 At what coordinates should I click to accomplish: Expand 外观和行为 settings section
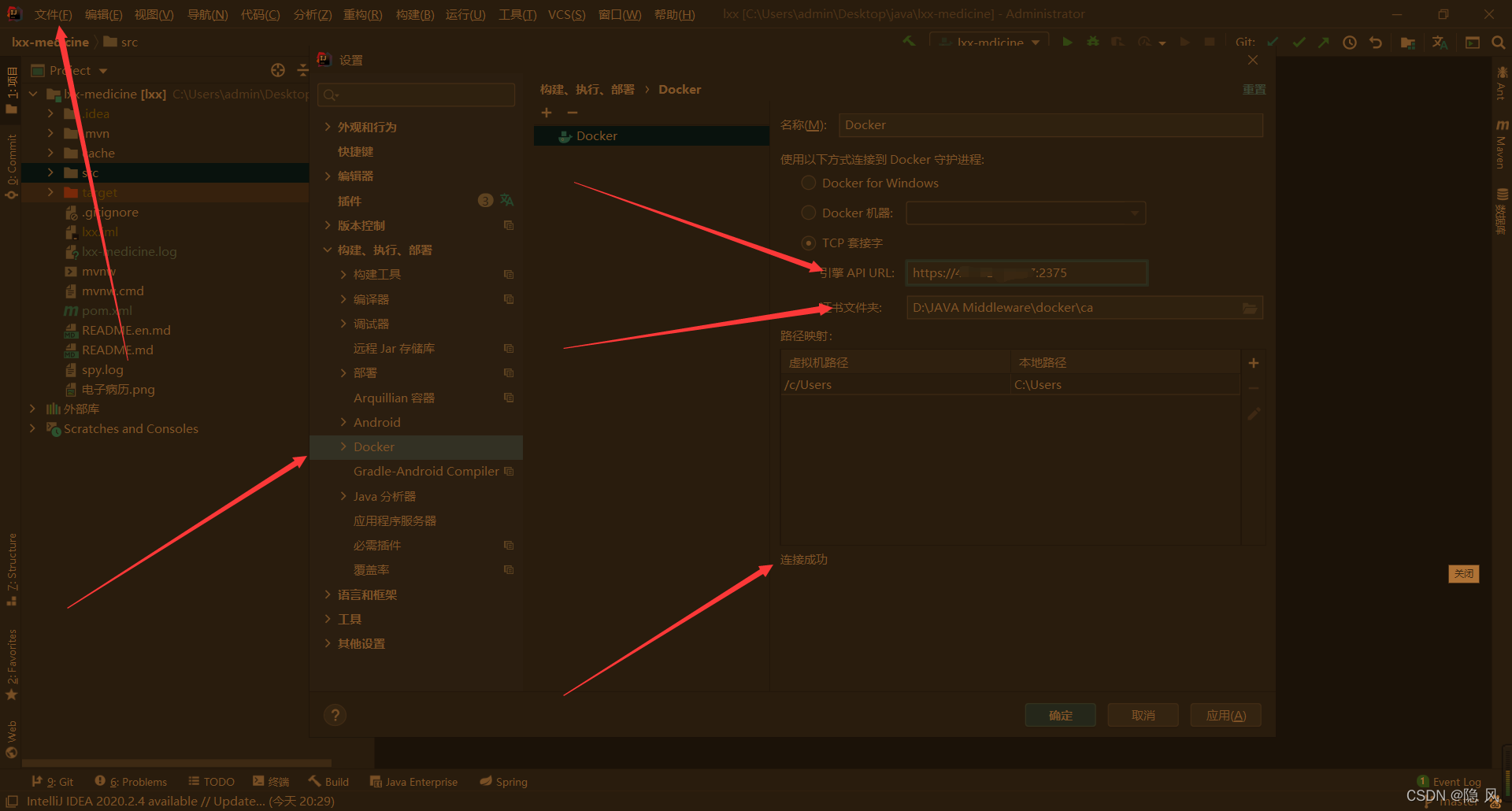tap(328, 127)
